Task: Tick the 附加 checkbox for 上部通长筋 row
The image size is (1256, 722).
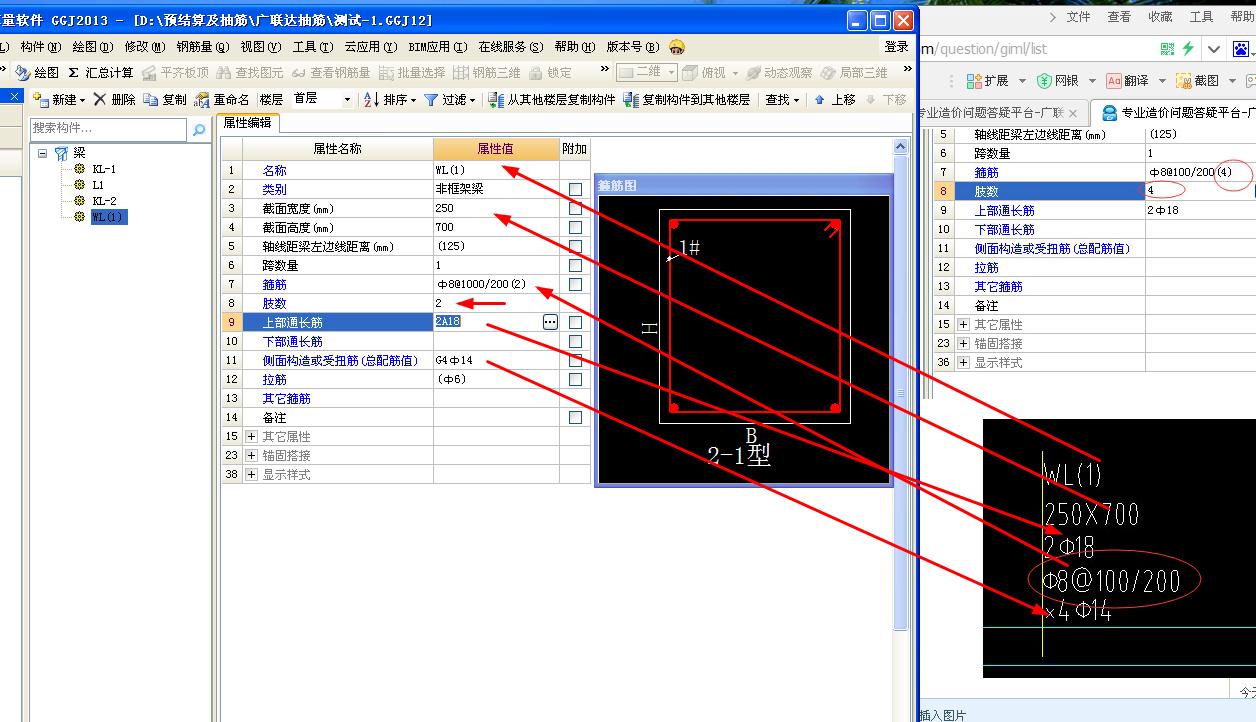Action: [x=575, y=322]
